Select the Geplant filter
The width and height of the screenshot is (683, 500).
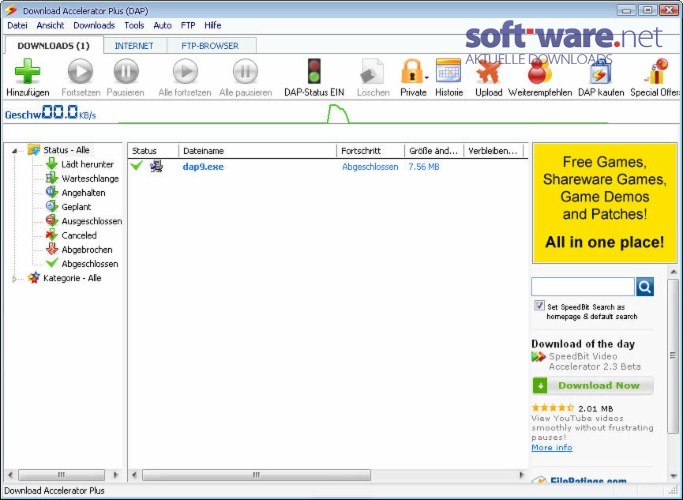pyautogui.click(x=76, y=207)
